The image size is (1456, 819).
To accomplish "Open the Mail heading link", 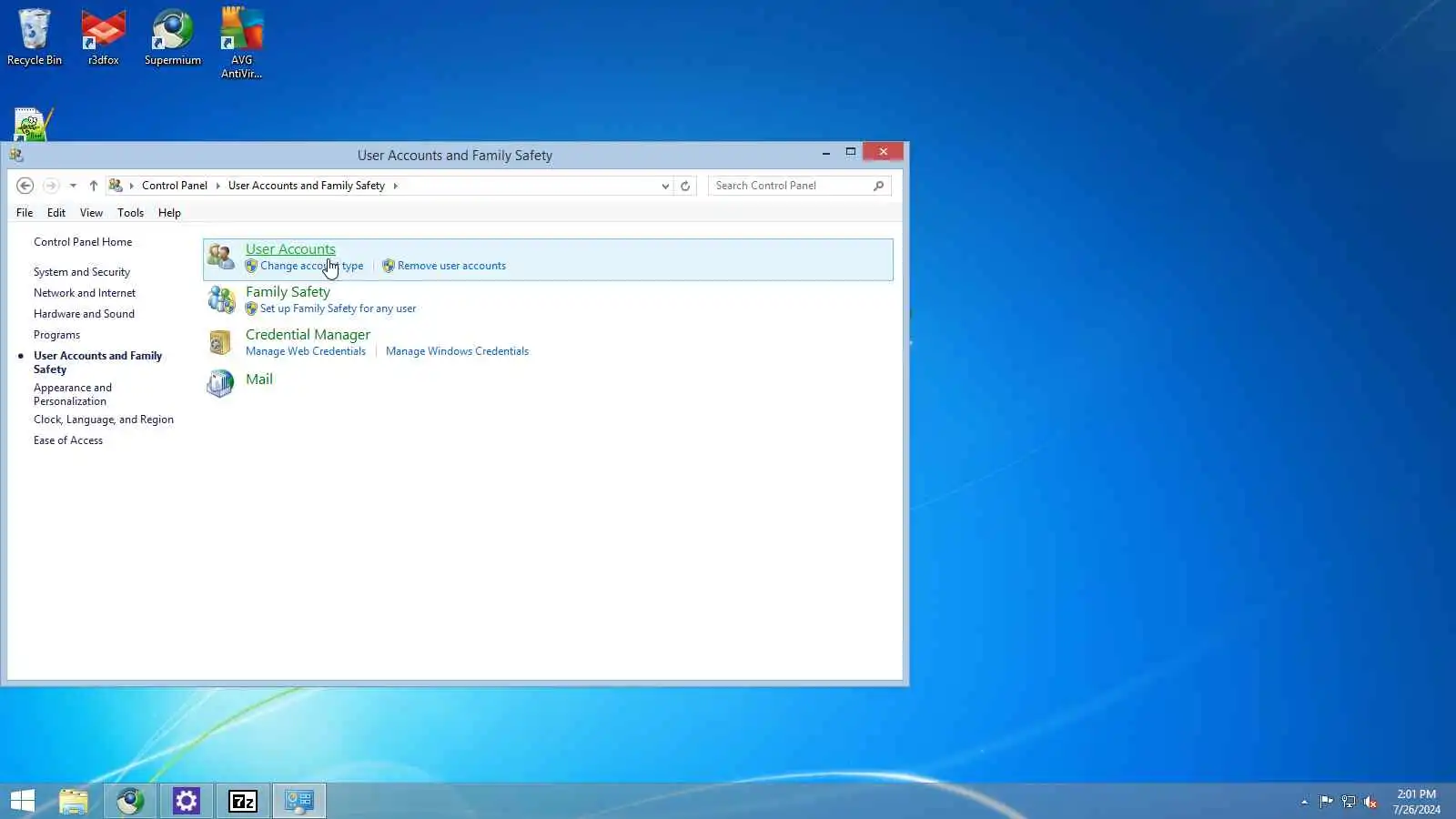I will point(259,379).
